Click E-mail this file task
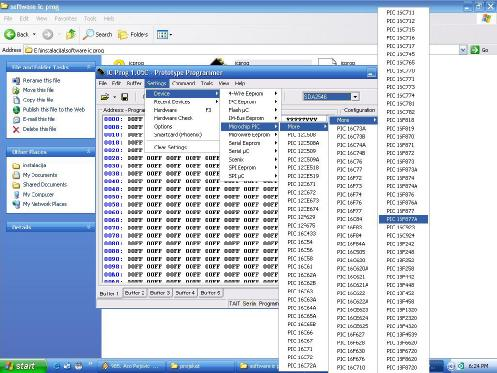The width and height of the screenshot is (497, 373). (39, 119)
